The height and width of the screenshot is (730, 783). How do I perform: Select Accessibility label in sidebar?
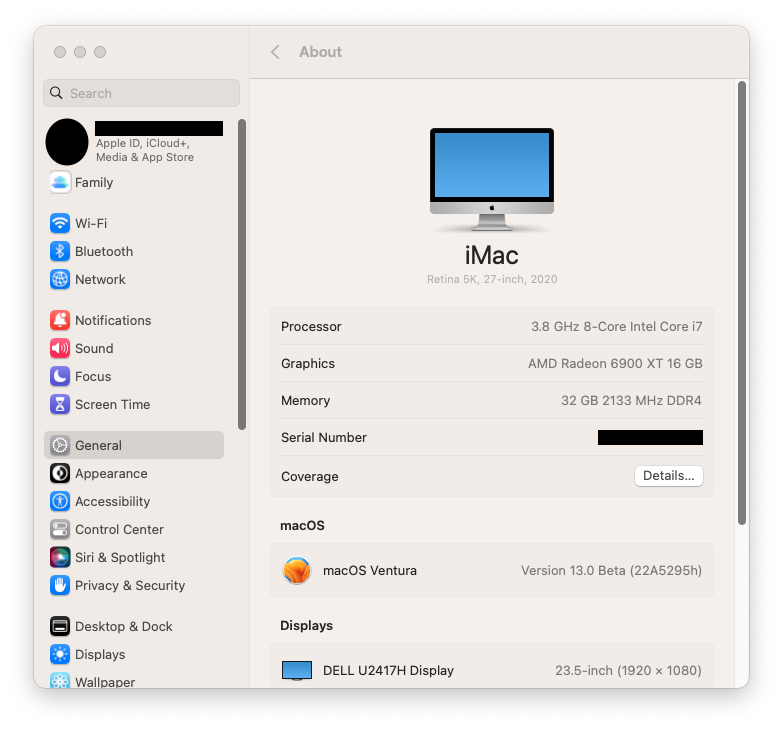112,501
